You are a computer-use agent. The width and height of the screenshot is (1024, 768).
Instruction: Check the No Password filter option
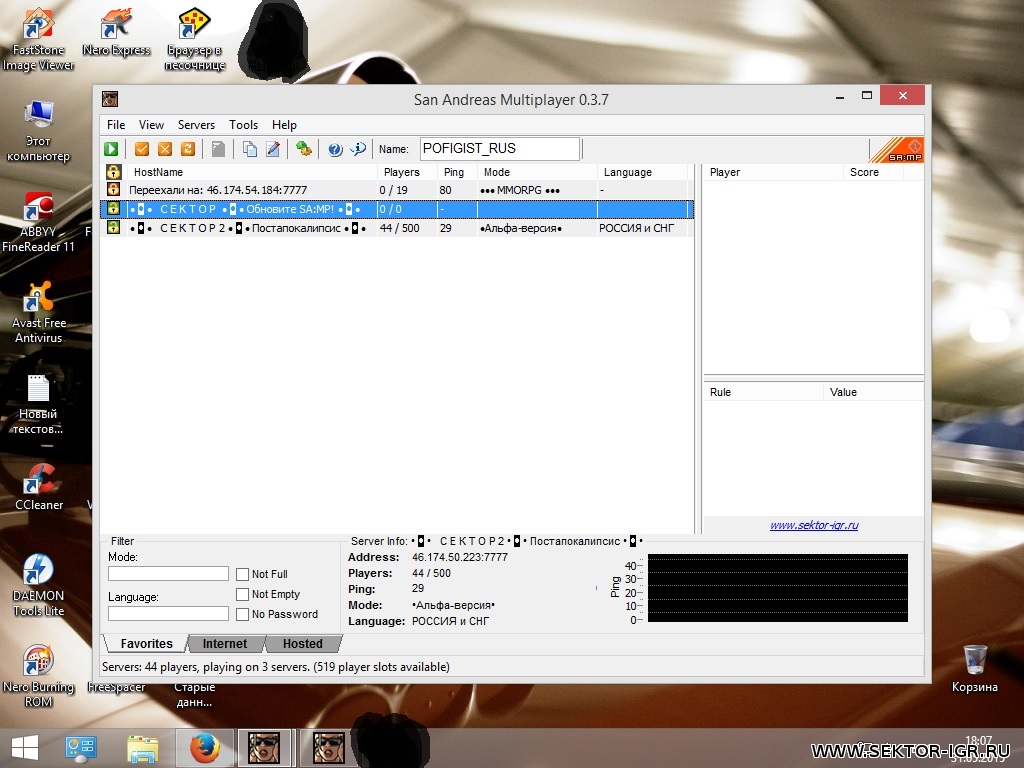[x=243, y=614]
